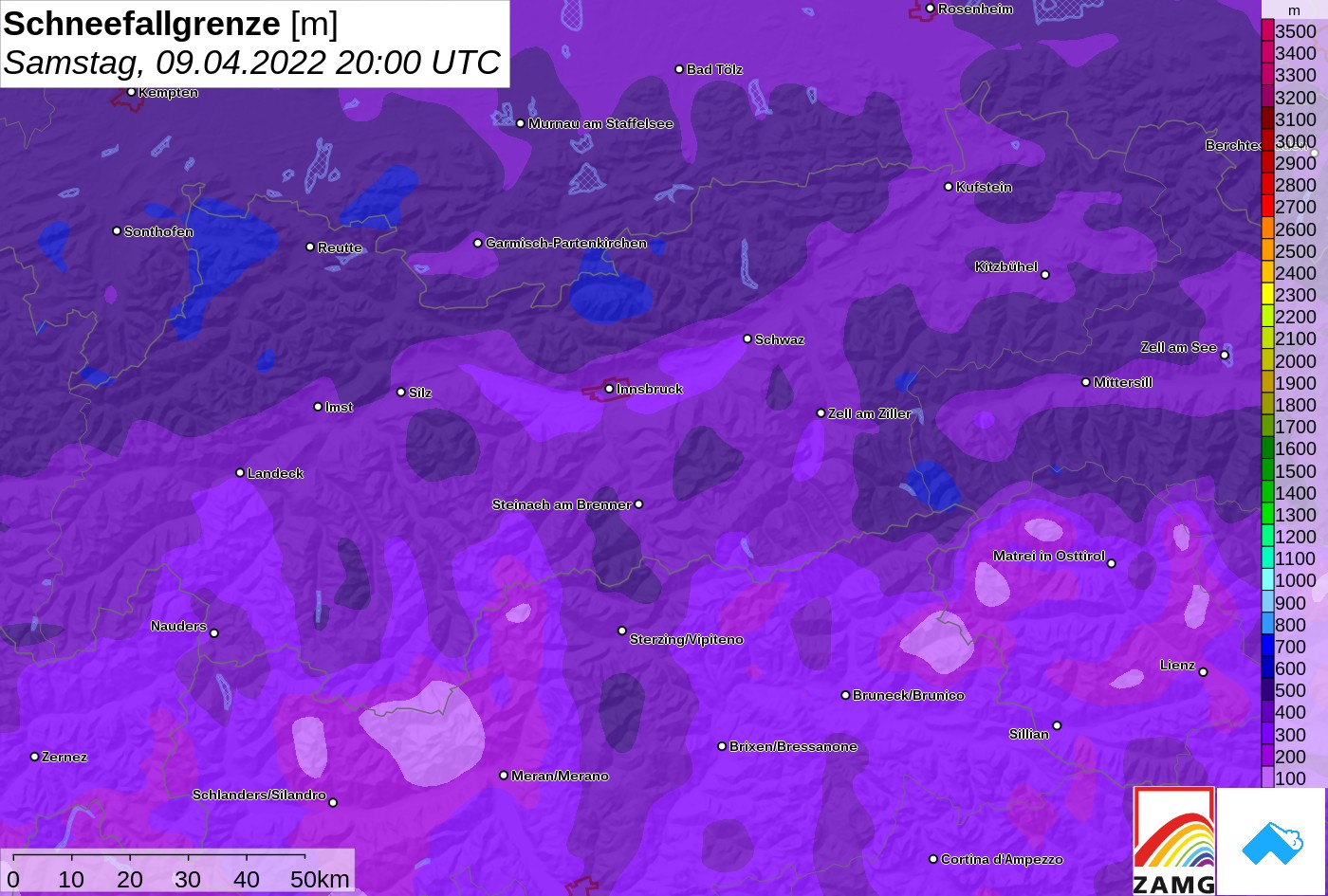1328x896 pixels.
Task: Click the 0 mark on scale bar
Action: [x=13, y=879]
